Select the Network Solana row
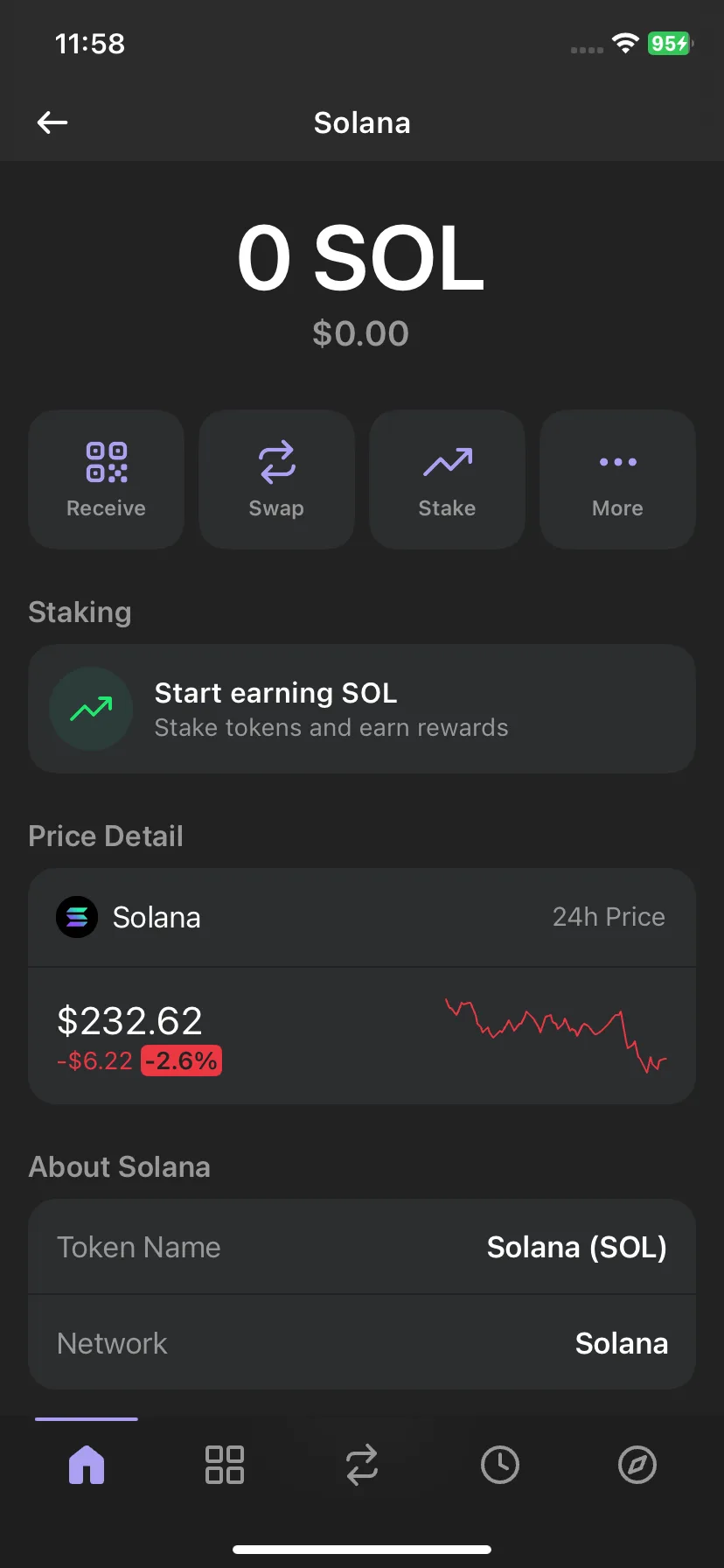 [362, 1343]
